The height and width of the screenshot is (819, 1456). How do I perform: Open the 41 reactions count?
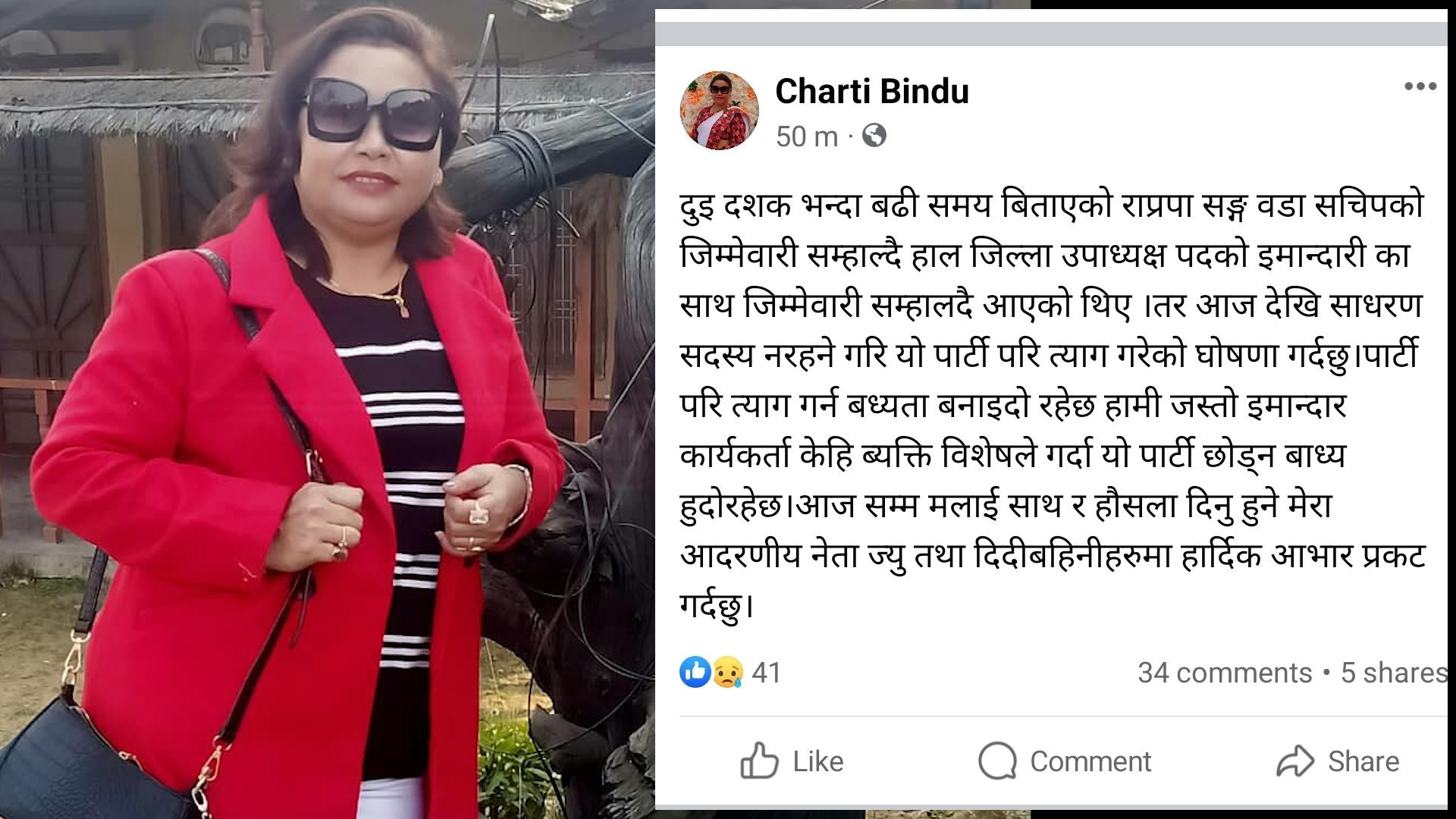(766, 673)
